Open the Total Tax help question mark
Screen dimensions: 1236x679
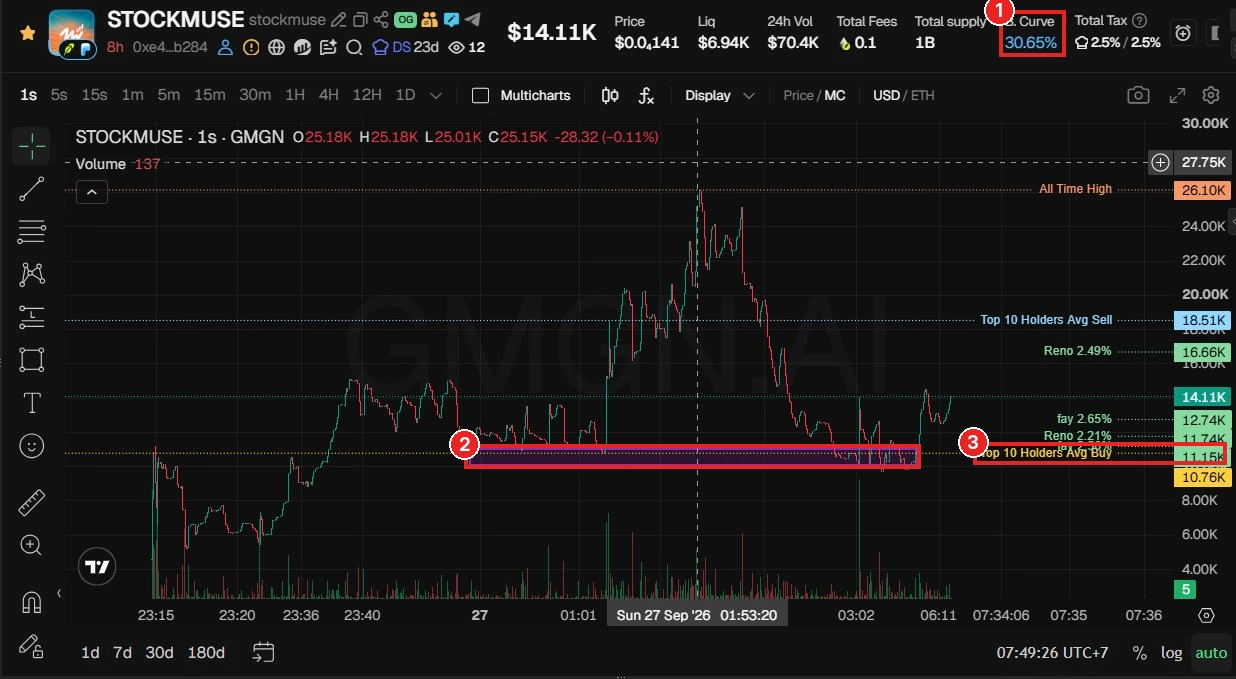(x=1139, y=20)
